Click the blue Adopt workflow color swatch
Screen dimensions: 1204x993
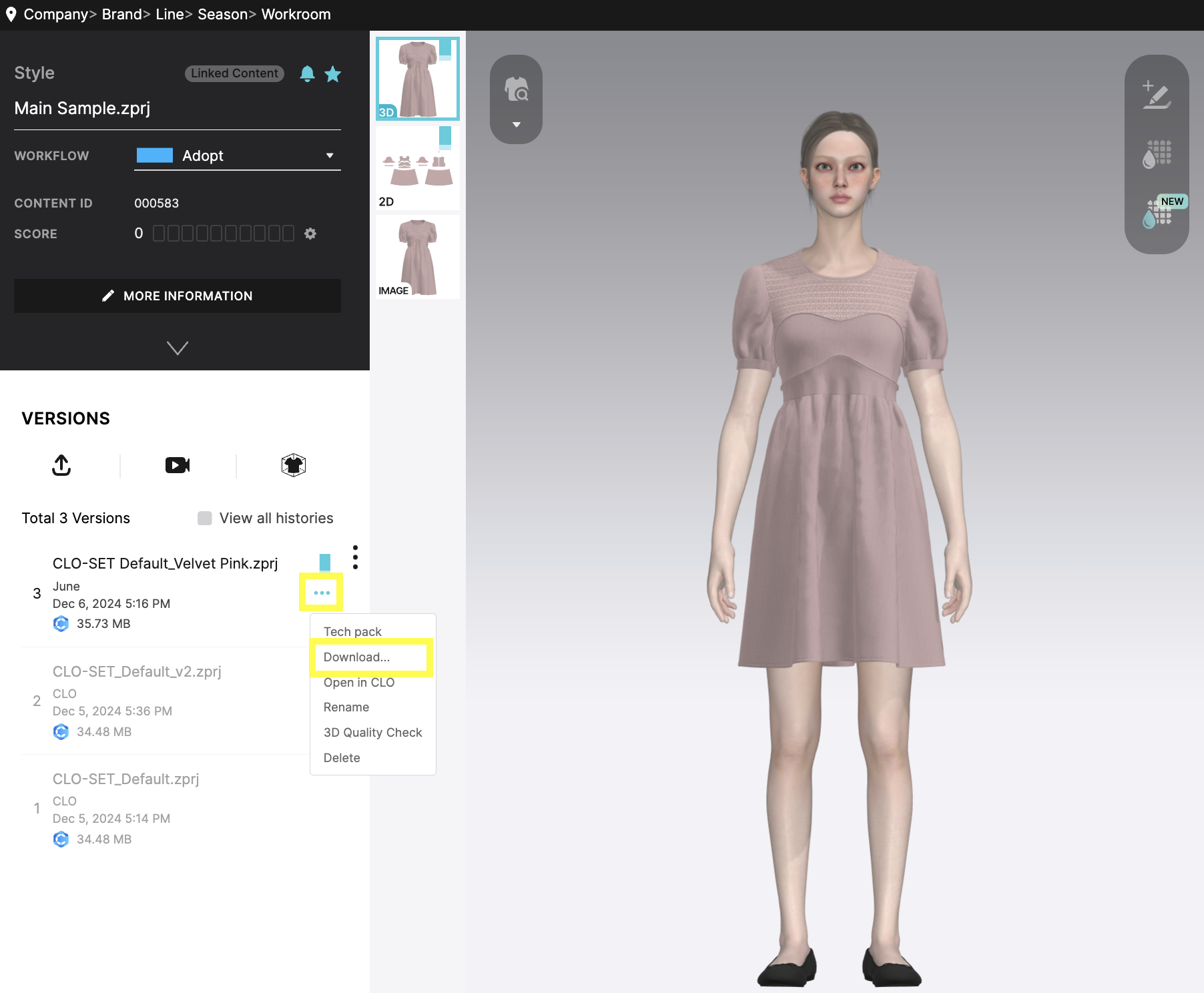coord(155,155)
